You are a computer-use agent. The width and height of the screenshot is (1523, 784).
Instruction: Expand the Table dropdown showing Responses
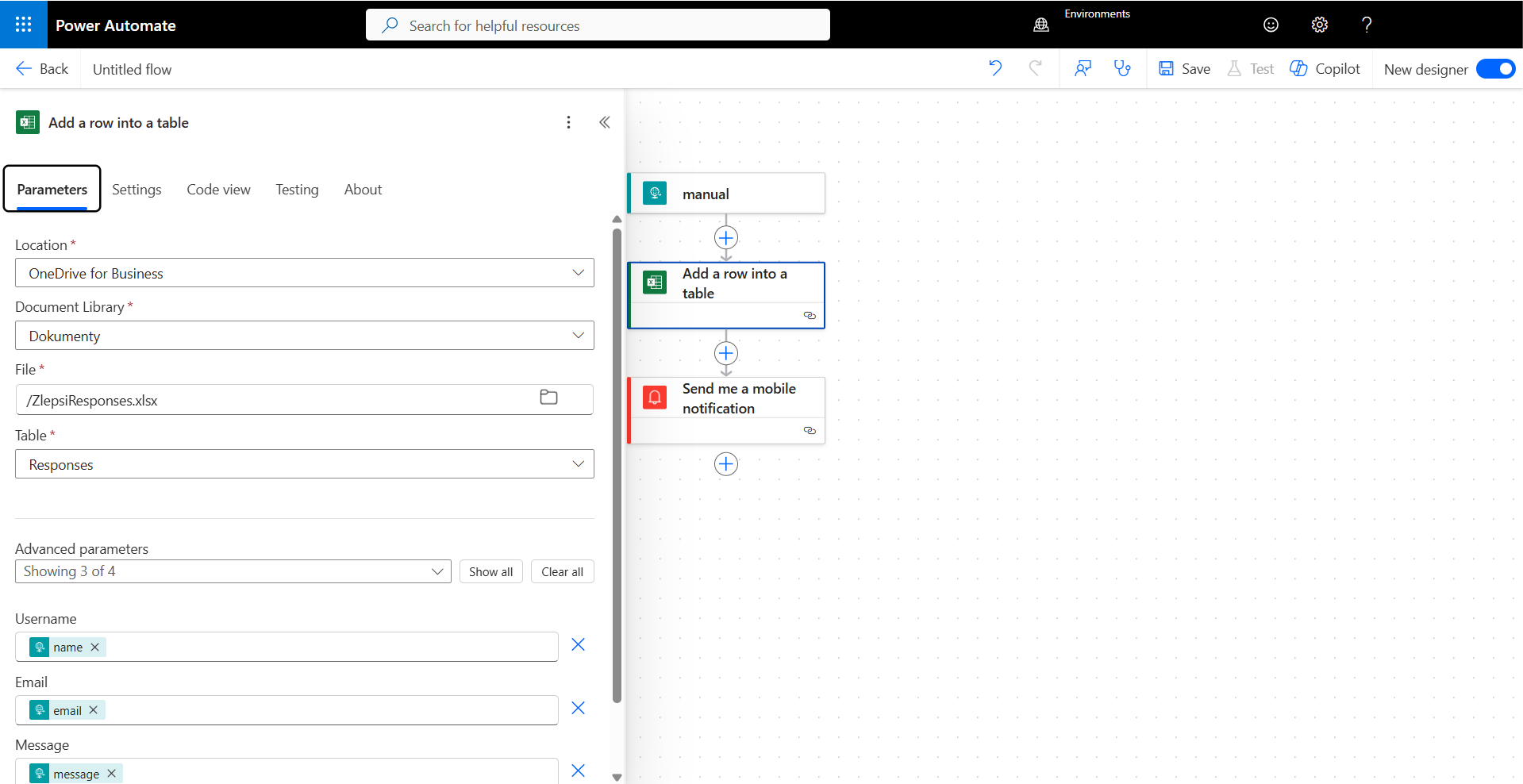[305, 464]
